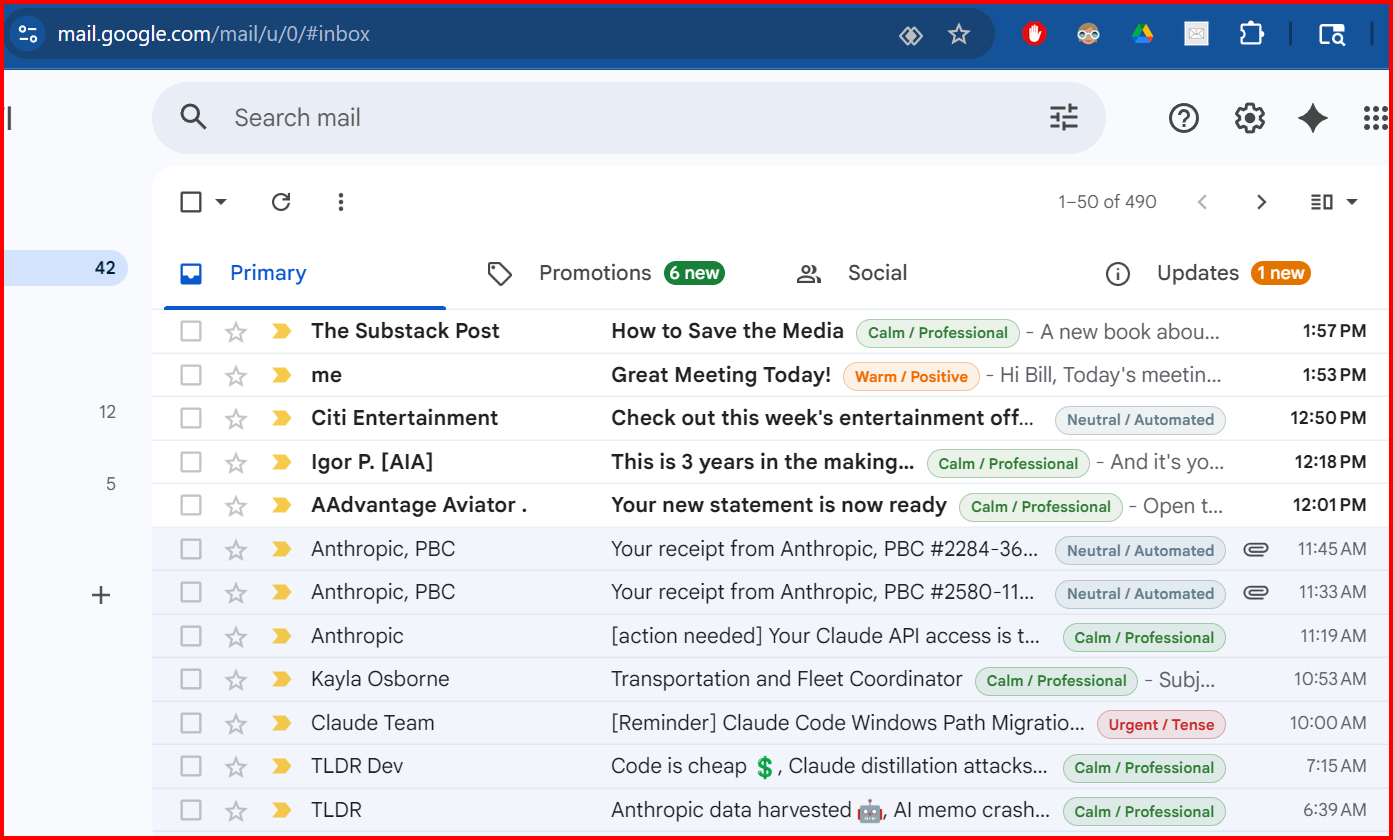The image size is (1393, 840).
Task: Click sender name 'Anthropic' at 11:19 AM
Action: click(357, 636)
